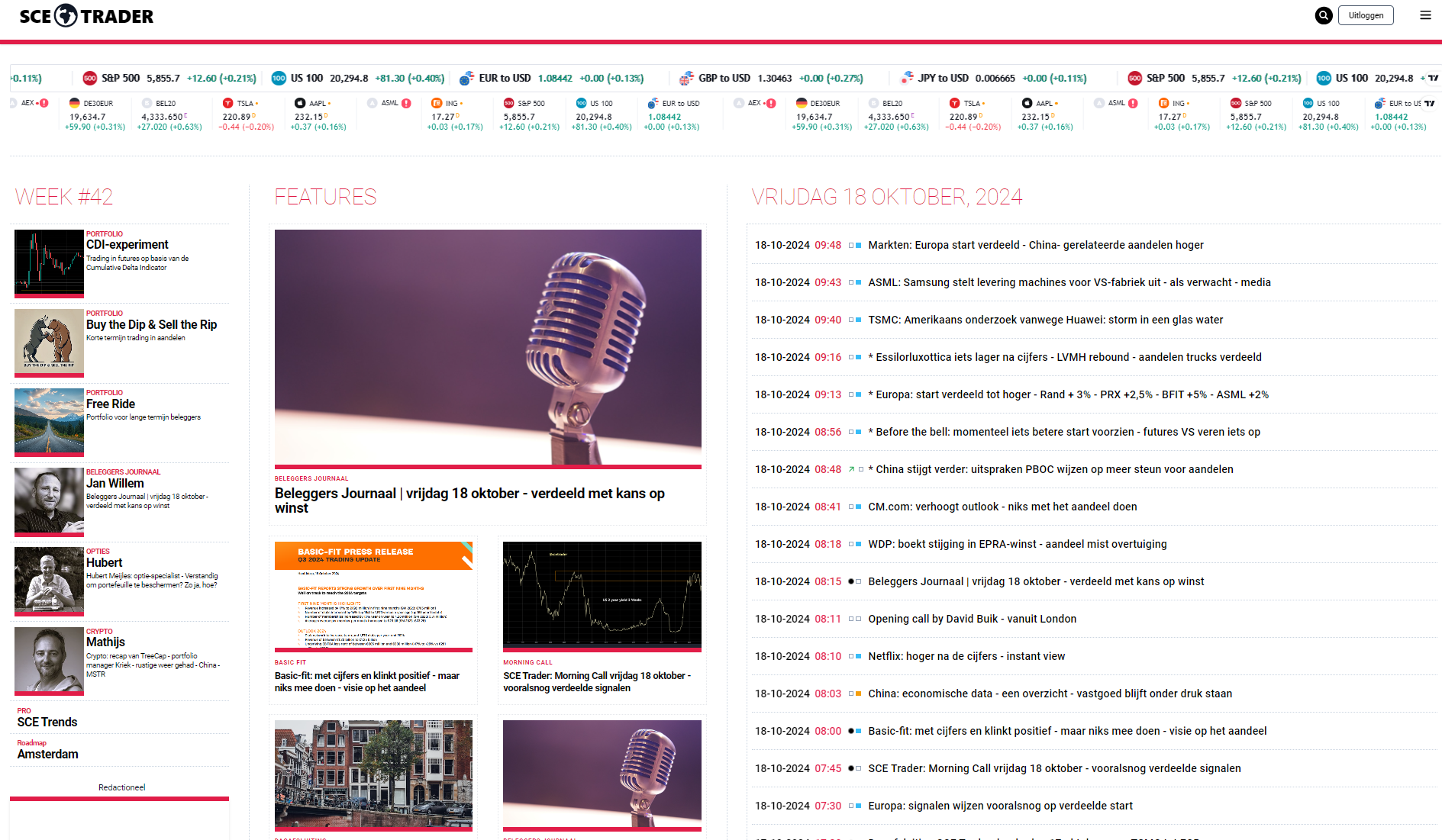Open CDI-experiment portfolio thumbnail
The width and height of the screenshot is (1442, 840).
49,262
